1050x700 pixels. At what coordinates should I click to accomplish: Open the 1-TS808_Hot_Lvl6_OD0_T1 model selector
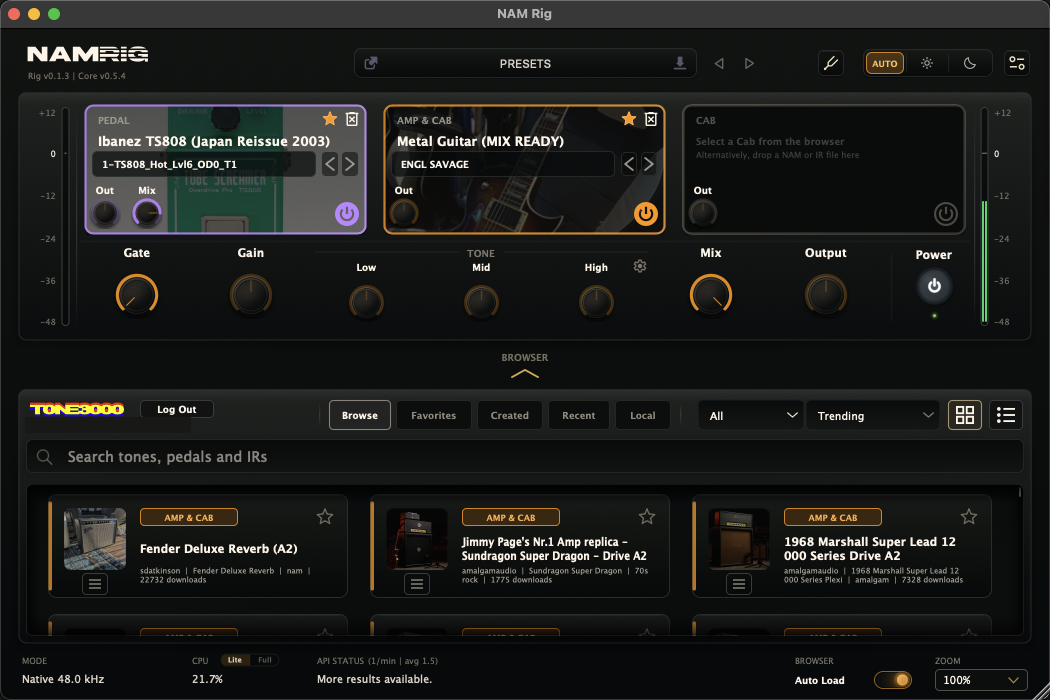click(204, 164)
